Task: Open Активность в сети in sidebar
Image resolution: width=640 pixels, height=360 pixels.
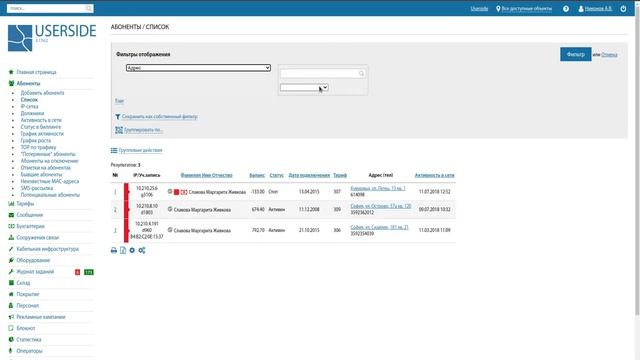Action: (41, 120)
